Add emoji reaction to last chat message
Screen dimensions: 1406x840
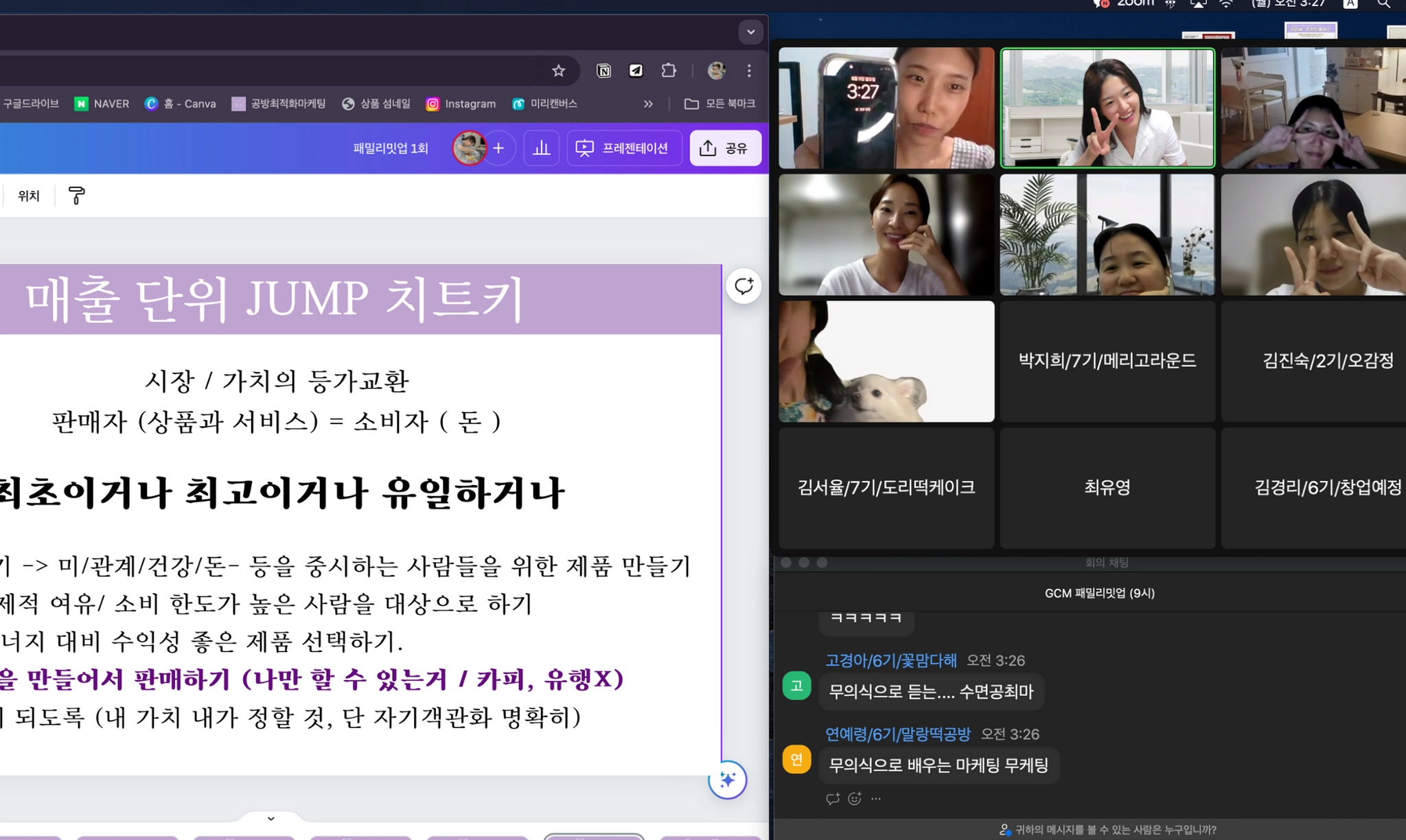point(855,799)
